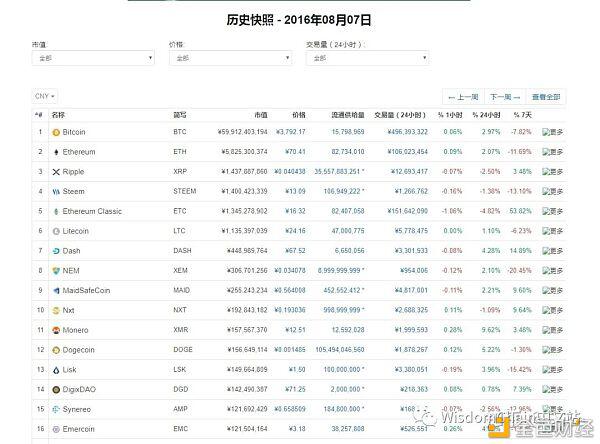Sort by the 名称 column header
The width and height of the screenshot is (600, 444).
coord(58,115)
